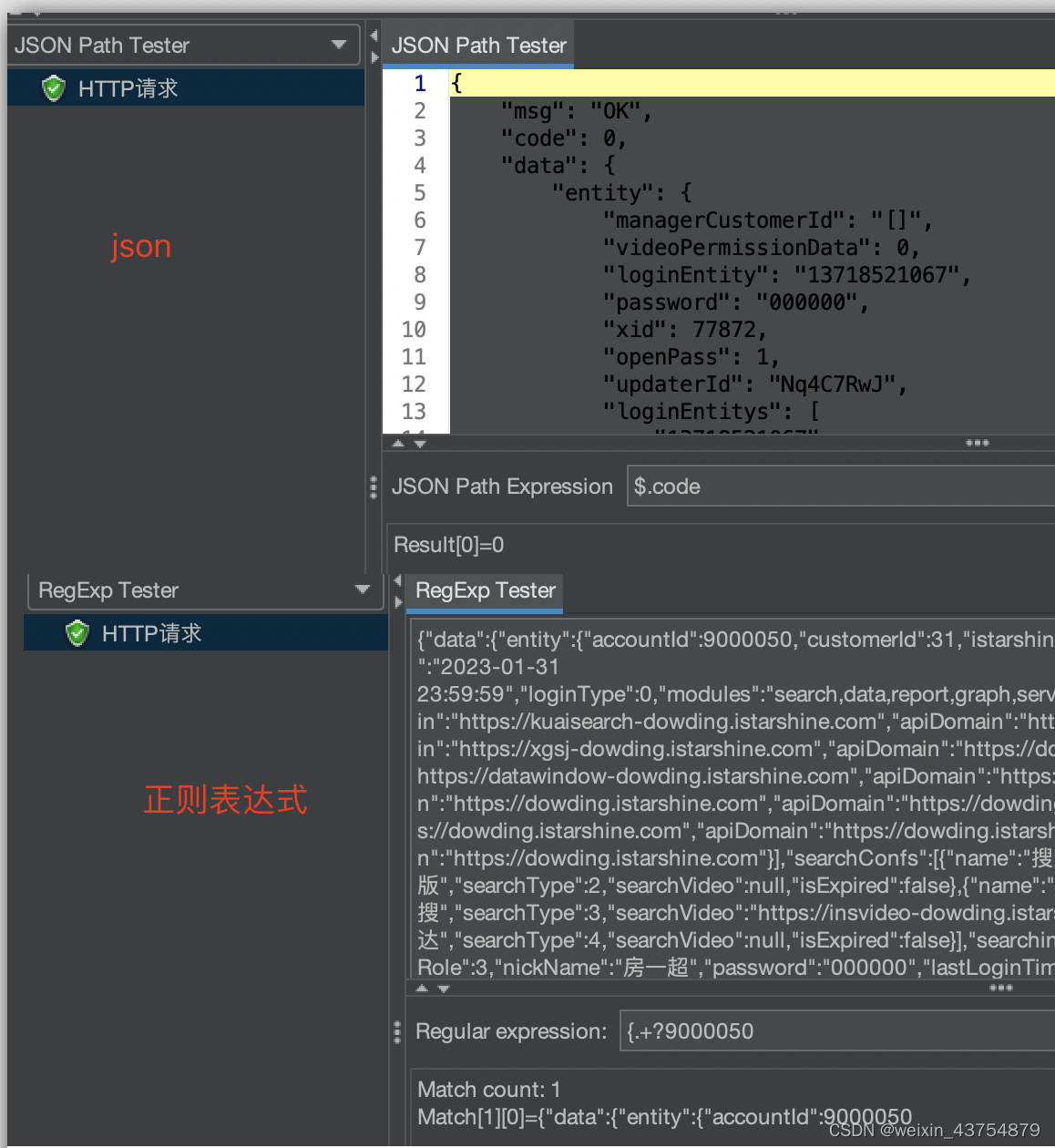1055x1148 pixels.
Task: Click the Regular expression label
Action: 511,1031
